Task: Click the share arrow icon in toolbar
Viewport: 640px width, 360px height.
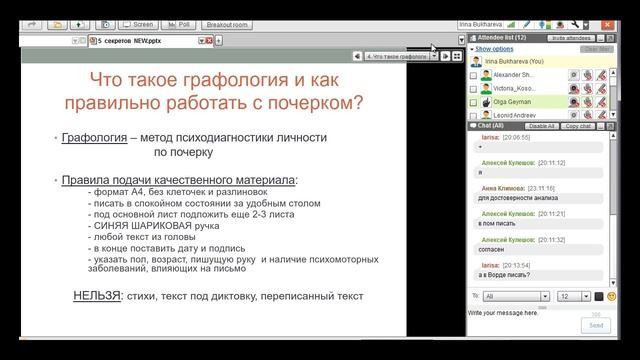Action: pos(32,25)
